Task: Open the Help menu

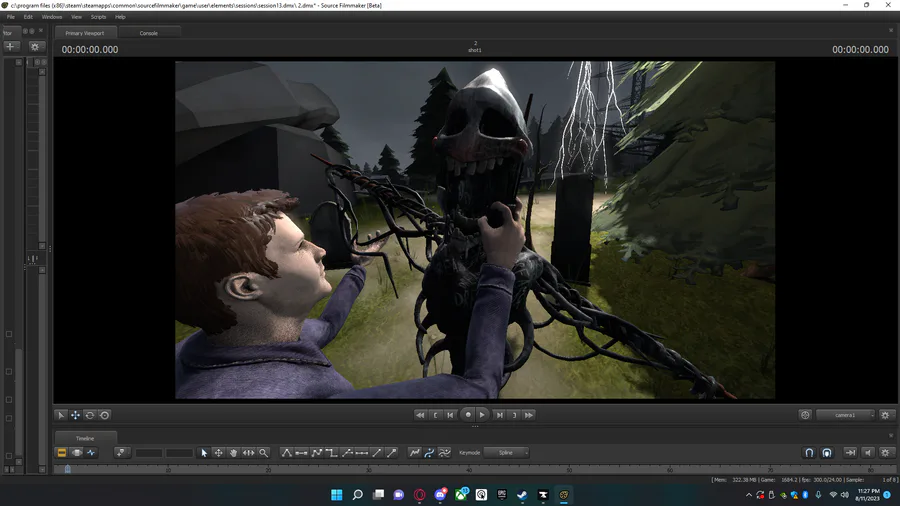Action: (x=120, y=17)
